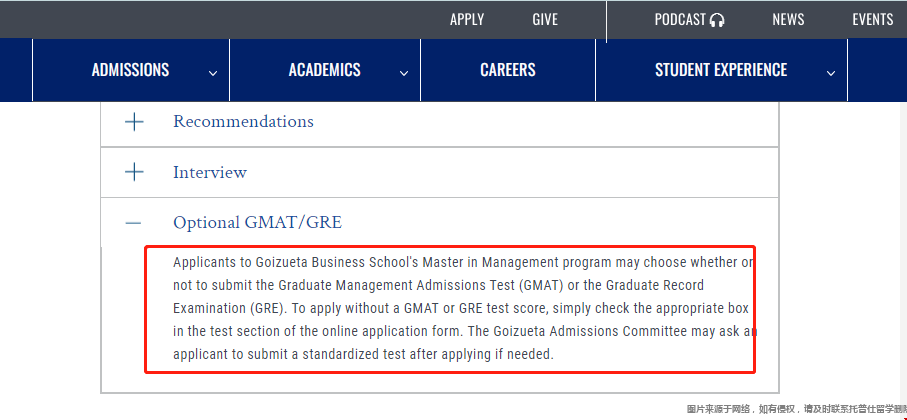This screenshot has height=420, width=907.
Task: Click the minus icon beside Optional GMAT/GRE
Action: click(134, 223)
